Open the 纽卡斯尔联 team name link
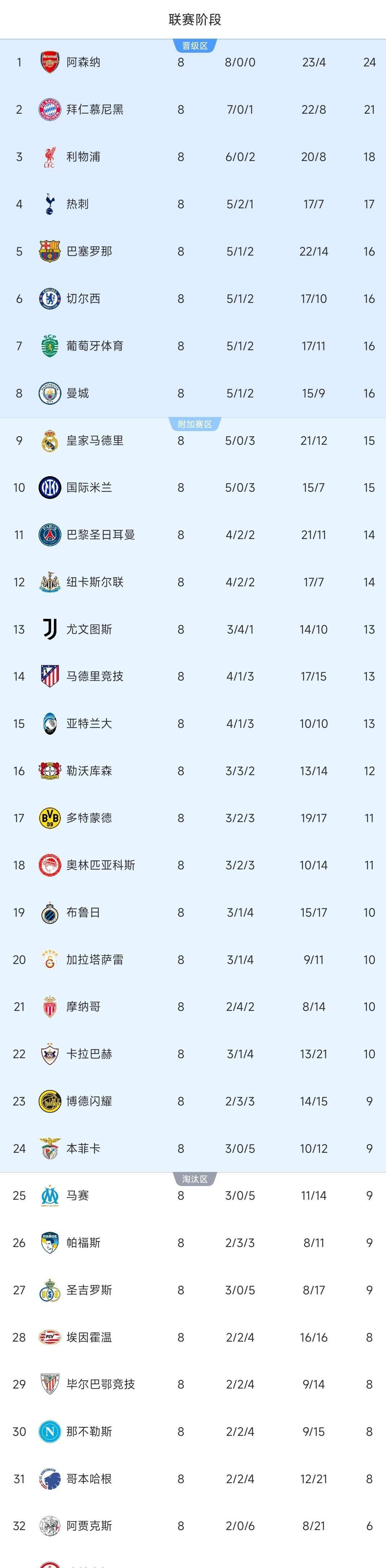Image resolution: width=386 pixels, height=1568 pixels. point(95,582)
